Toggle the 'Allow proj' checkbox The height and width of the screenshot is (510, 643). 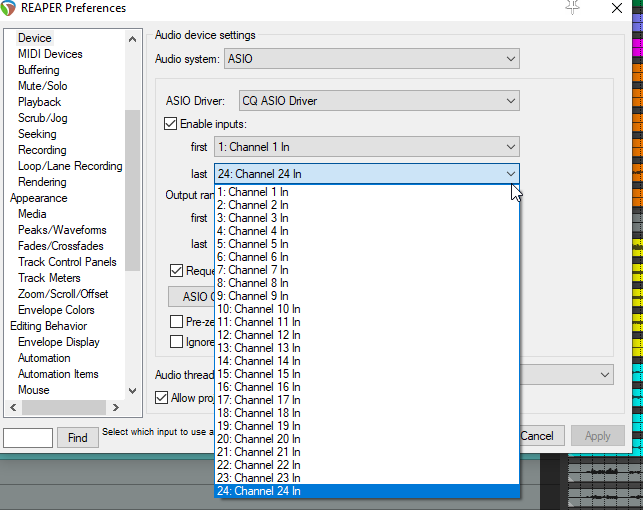click(162, 398)
